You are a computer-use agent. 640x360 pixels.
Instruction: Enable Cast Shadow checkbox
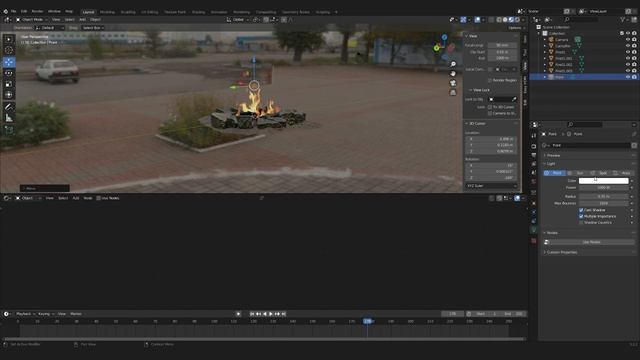pos(581,210)
